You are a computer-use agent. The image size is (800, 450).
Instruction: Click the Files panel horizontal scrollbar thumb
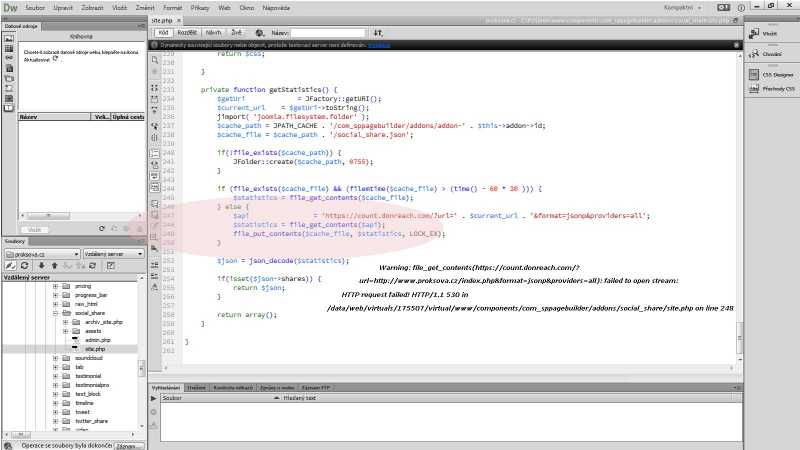[21, 435]
